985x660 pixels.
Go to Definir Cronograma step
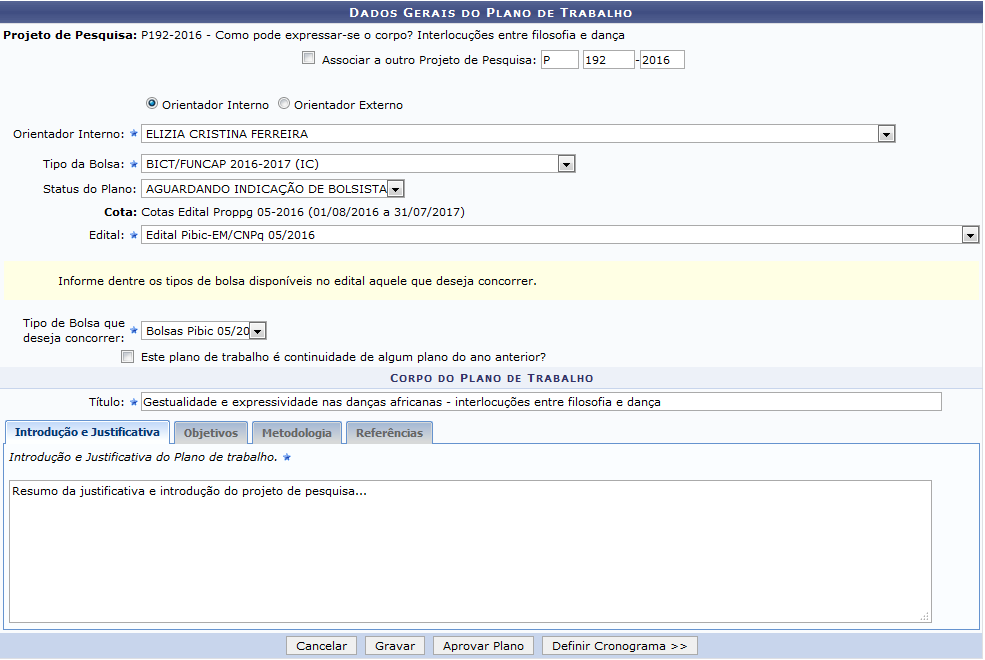619,646
